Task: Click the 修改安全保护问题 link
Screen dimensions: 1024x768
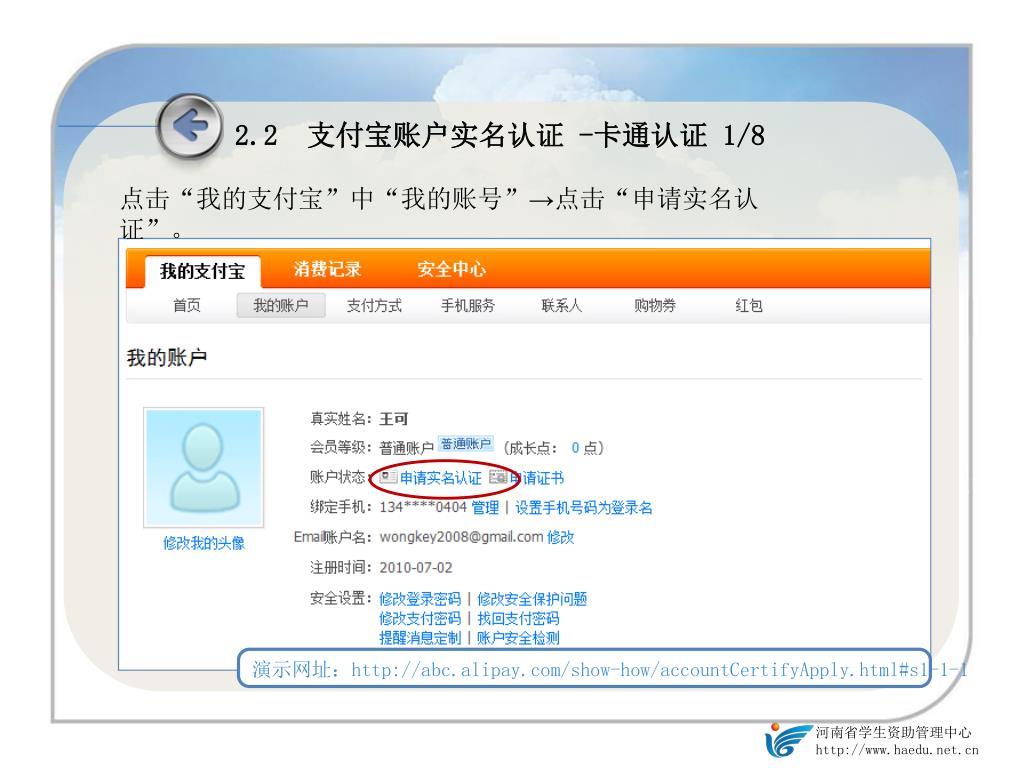Action: (532, 599)
